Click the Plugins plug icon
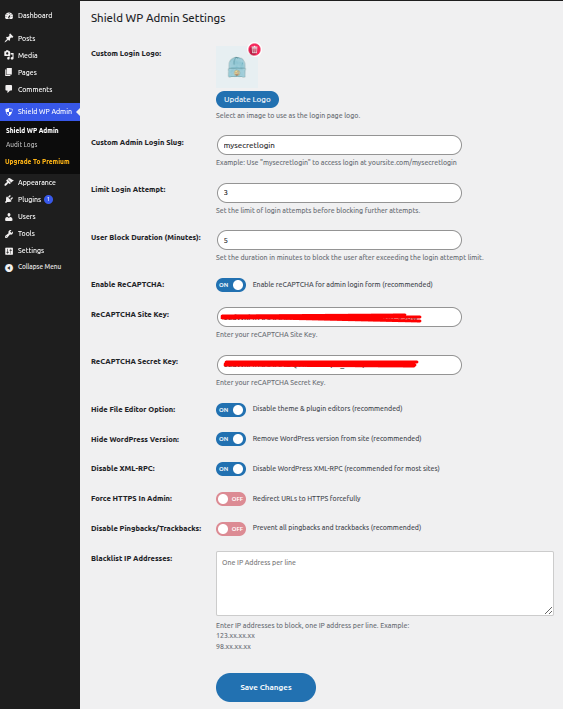563x709 pixels. point(9,199)
